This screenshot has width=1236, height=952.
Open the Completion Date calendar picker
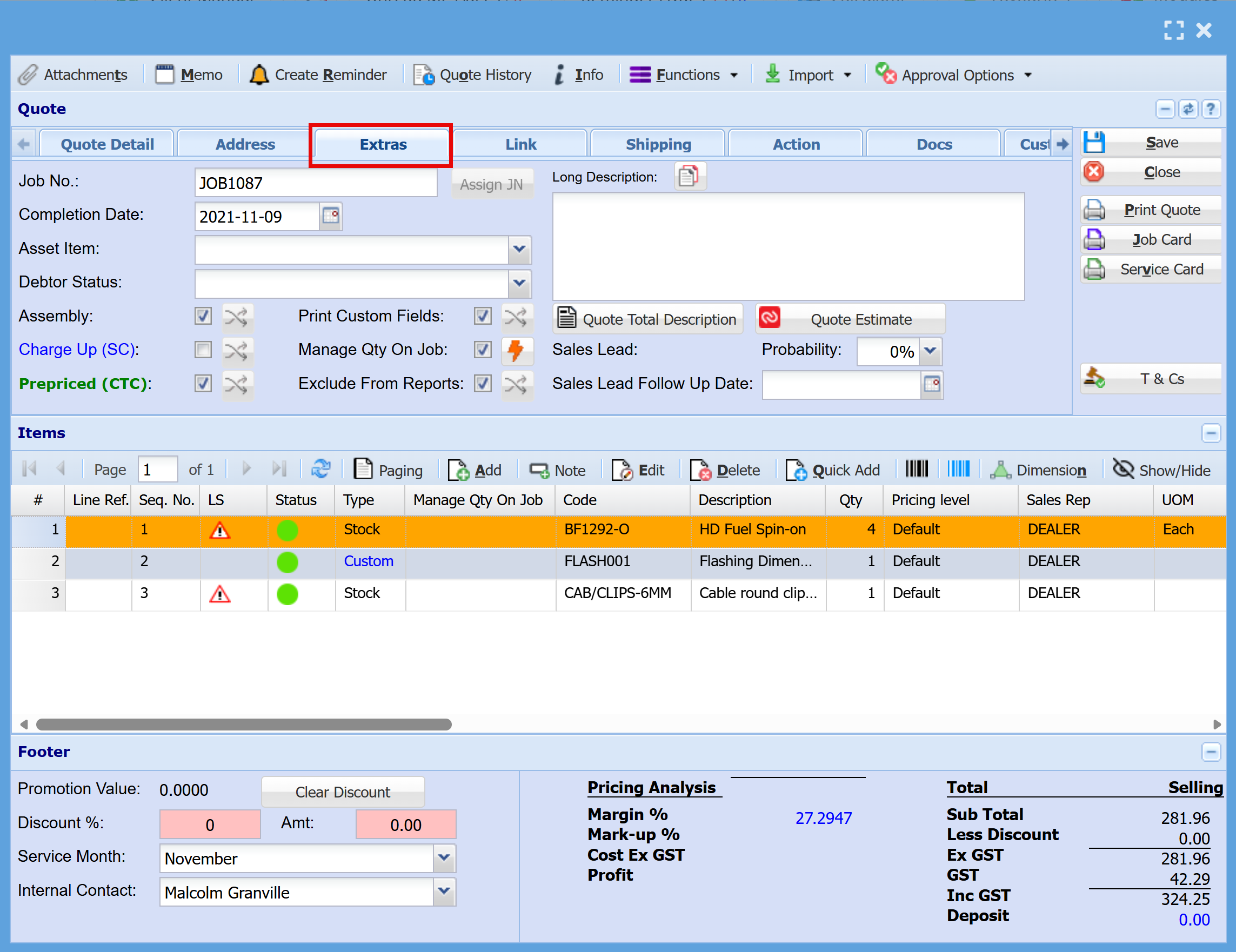tap(331, 216)
